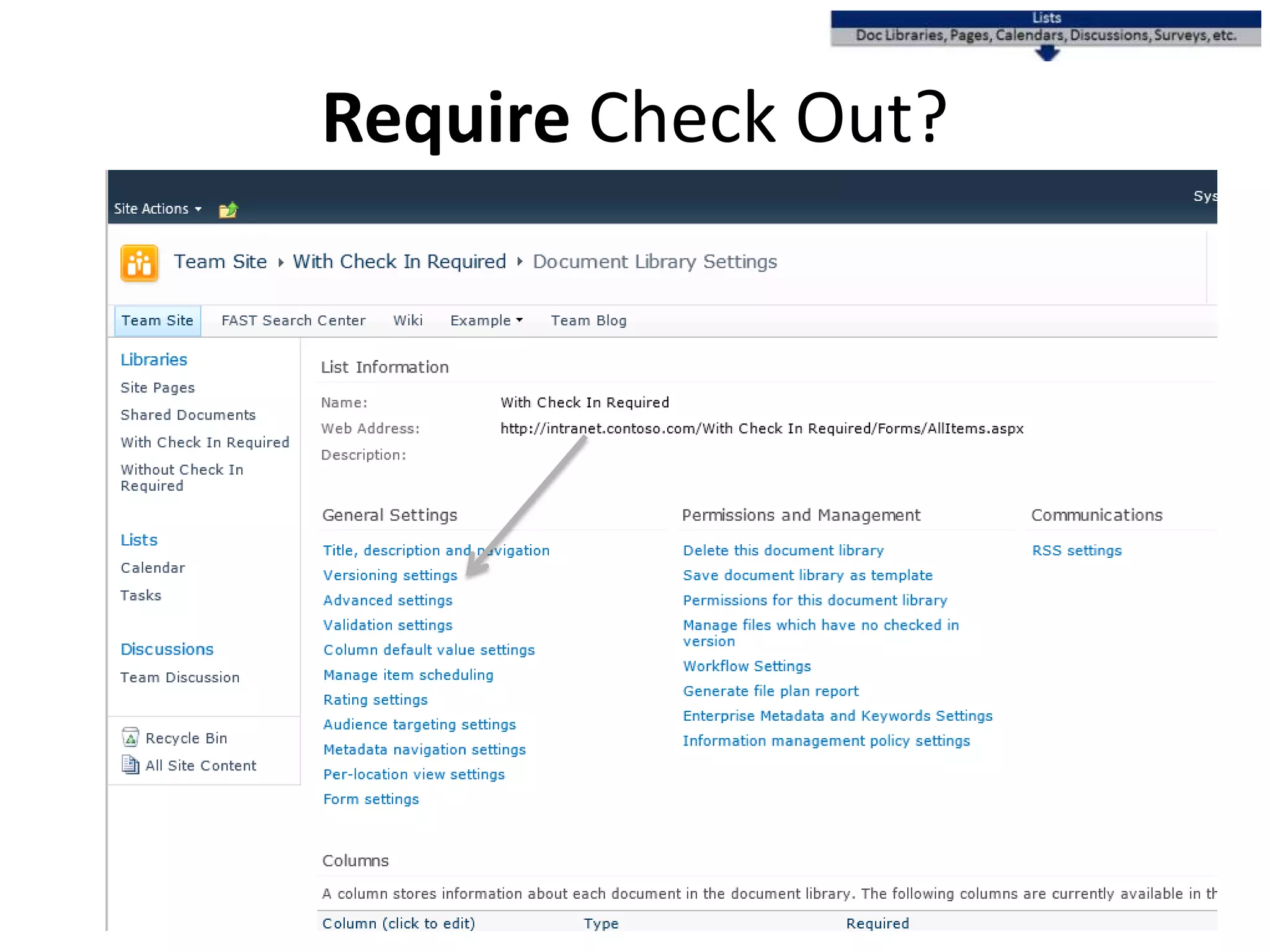The width and height of the screenshot is (1270, 952).
Task: Click Generate file plan report
Action: [x=771, y=691]
